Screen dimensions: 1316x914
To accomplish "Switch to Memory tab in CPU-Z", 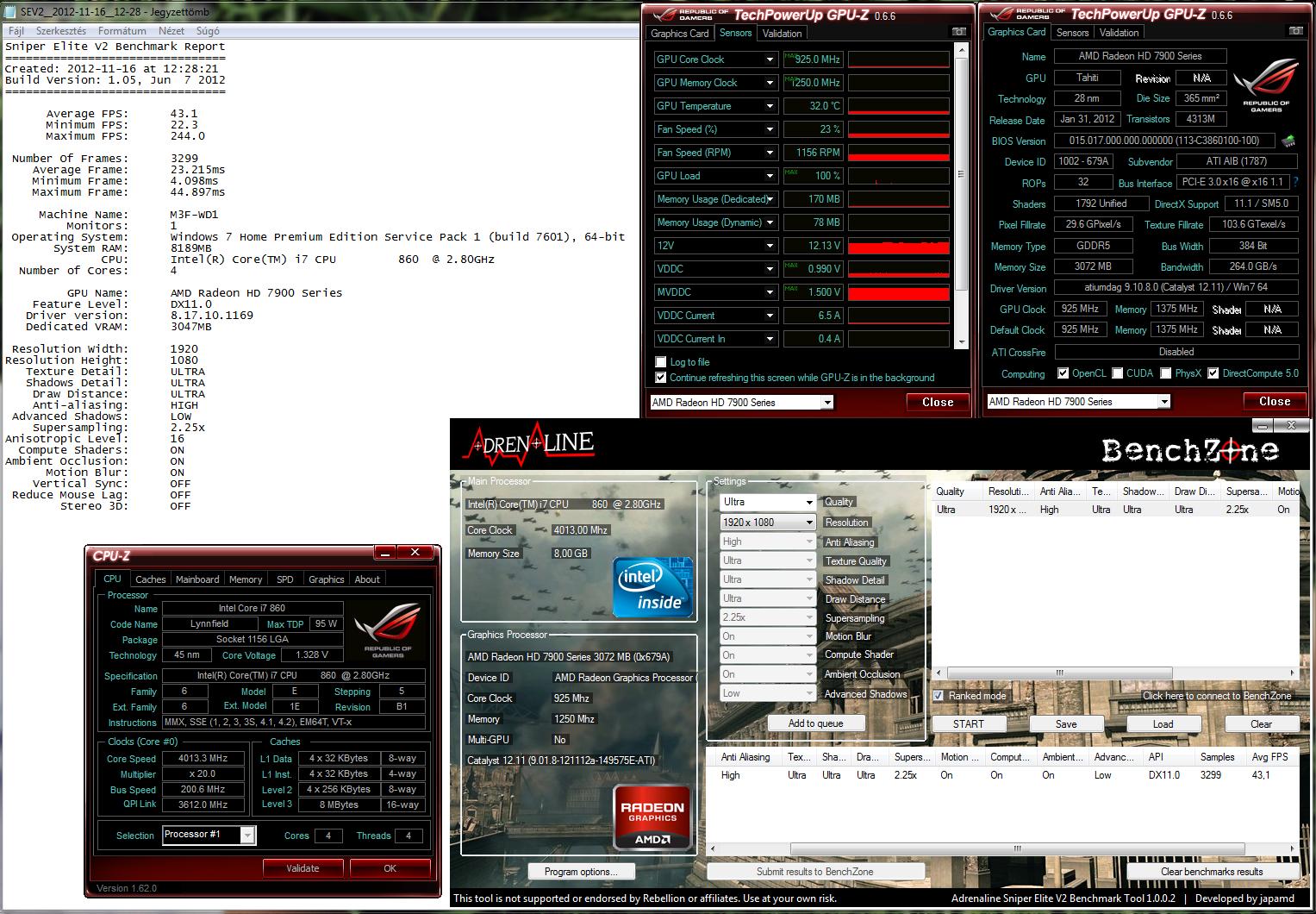I will [246, 579].
